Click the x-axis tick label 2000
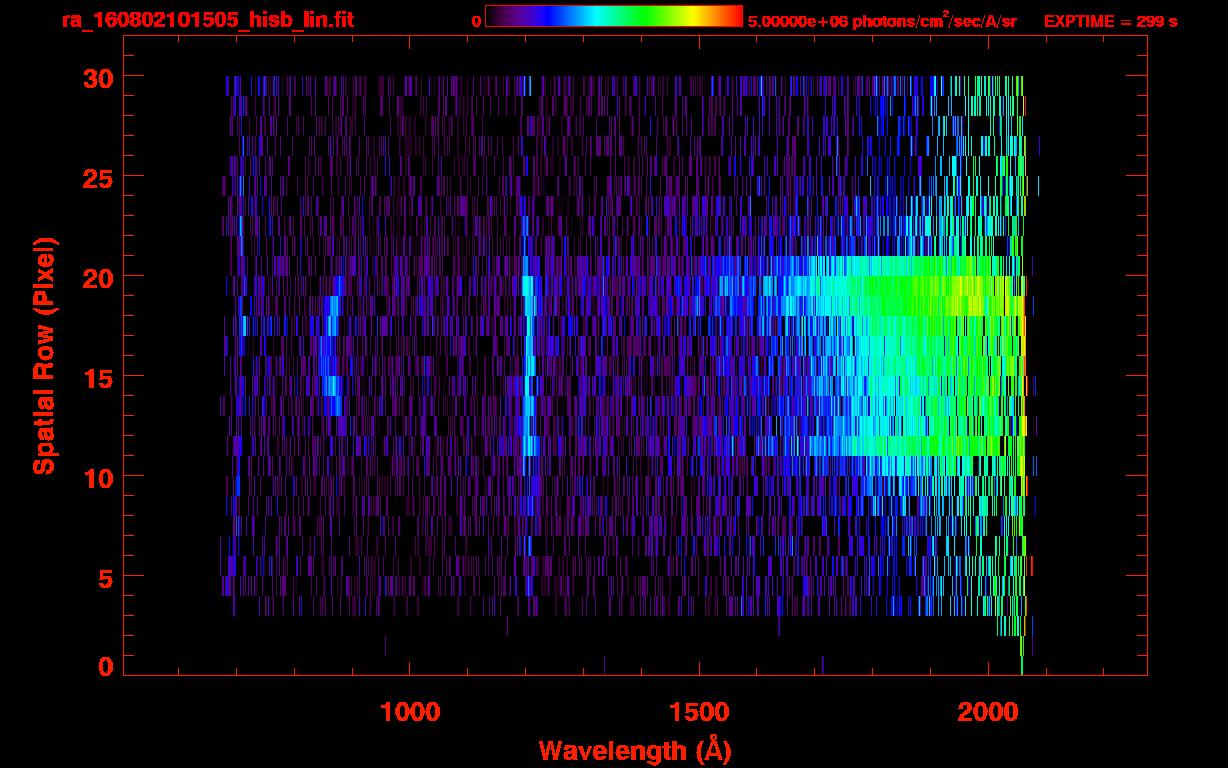This screenshot has width=1228, height=768. coord(989,712)
